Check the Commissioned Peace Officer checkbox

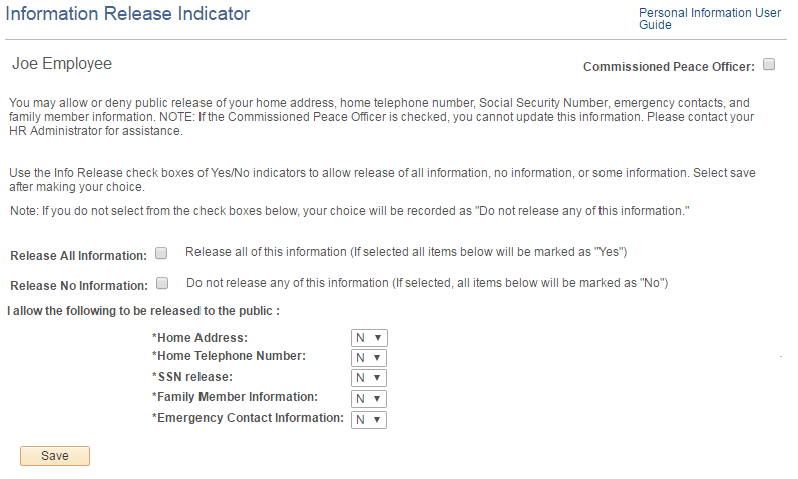click(769, 65)
